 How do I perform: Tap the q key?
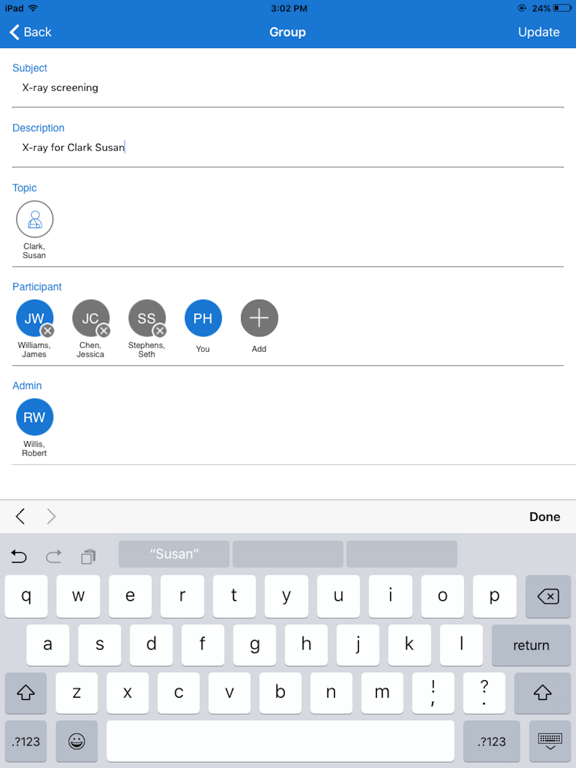click(x=26, y=596)
